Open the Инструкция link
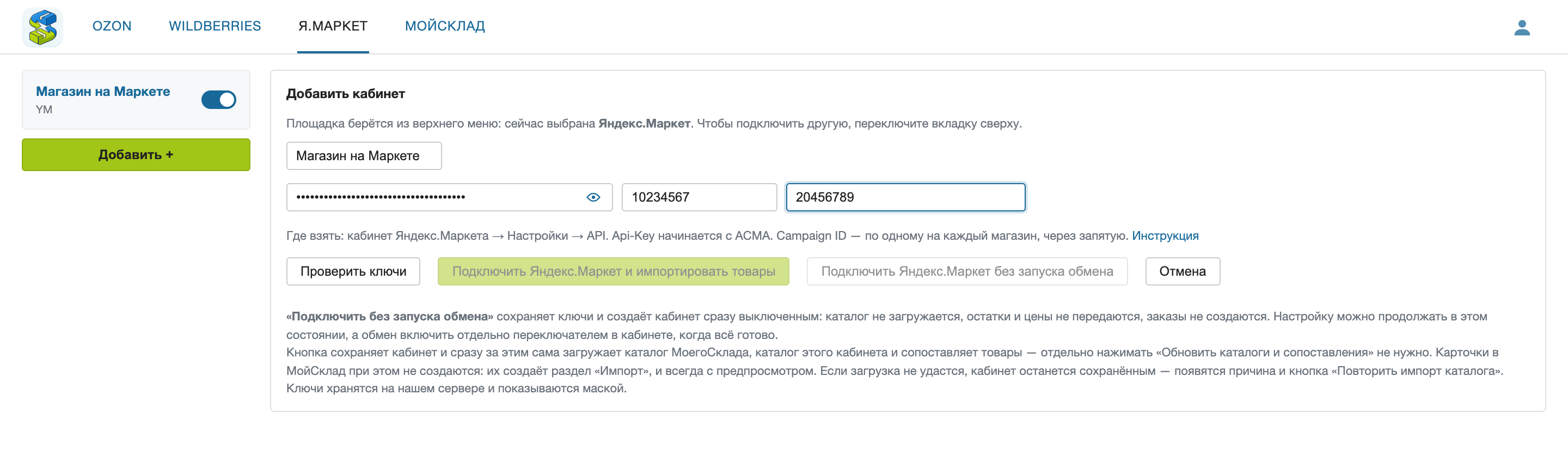Image resolution: width=1568 pixels, height=449 pixels. (1165, 236)
